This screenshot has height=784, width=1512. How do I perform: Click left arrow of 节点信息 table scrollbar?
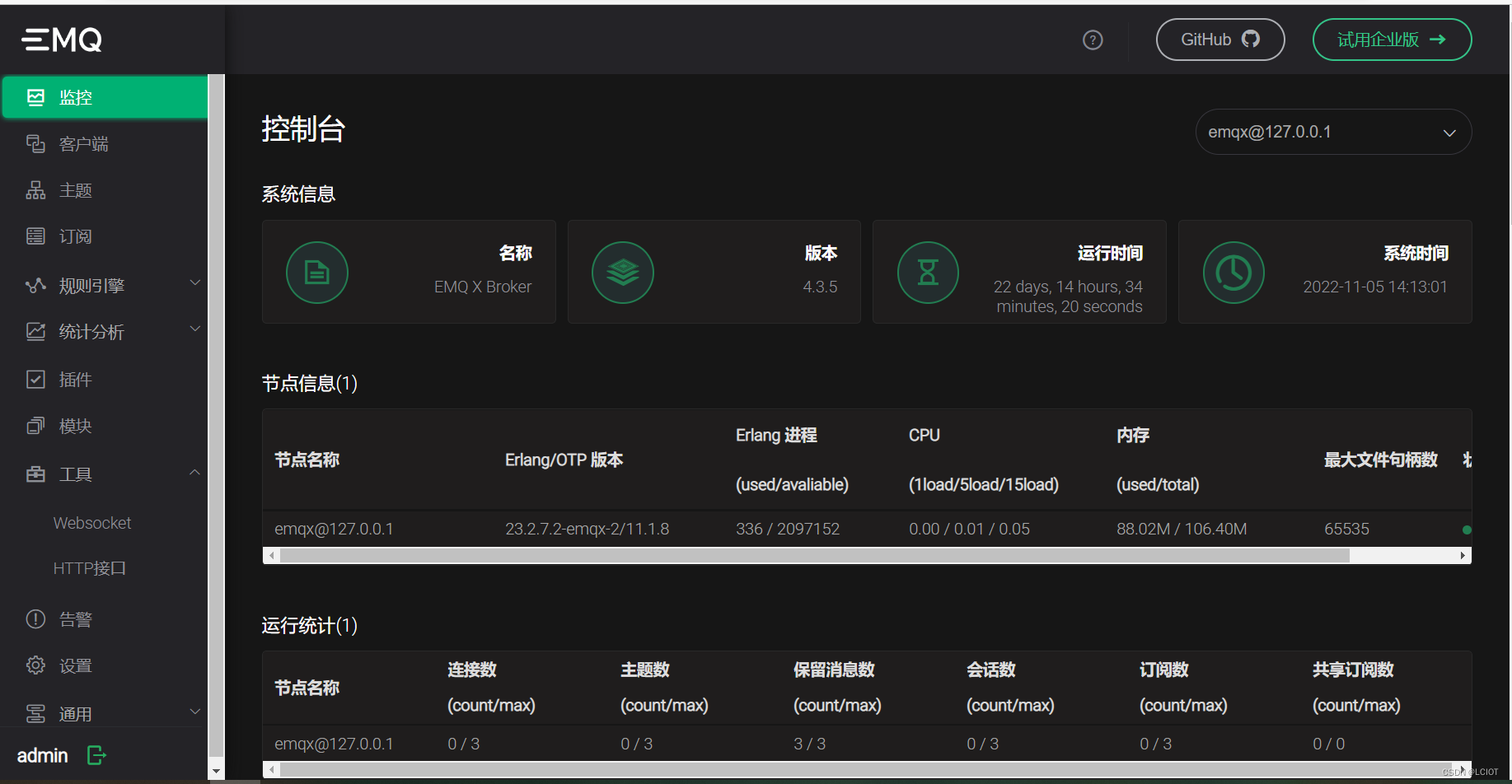click(x=272, y=556)
